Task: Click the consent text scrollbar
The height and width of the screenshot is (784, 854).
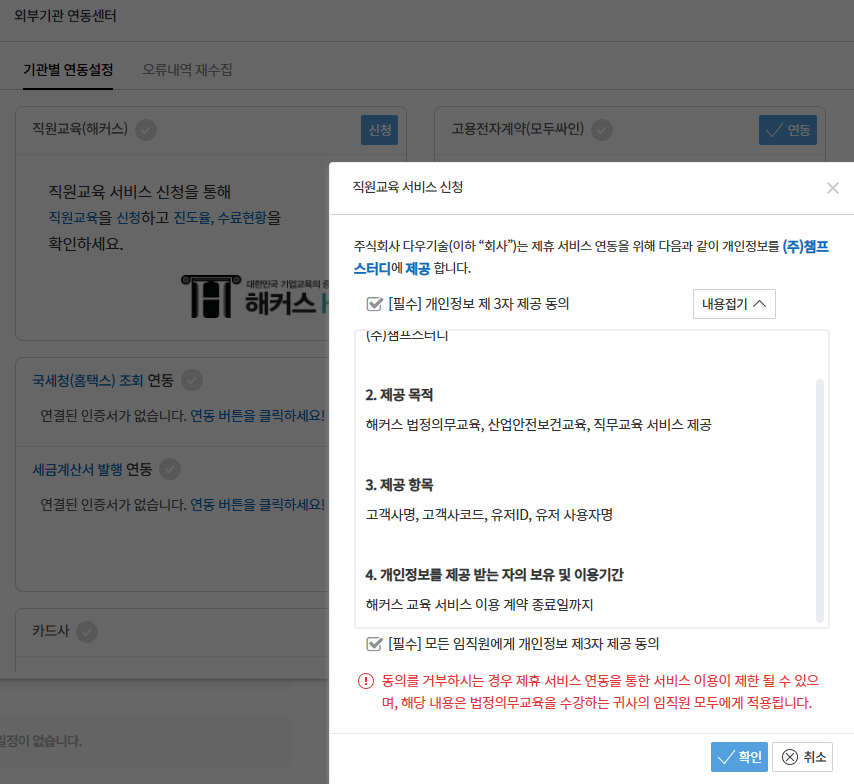Action: [x=821, y=500]
